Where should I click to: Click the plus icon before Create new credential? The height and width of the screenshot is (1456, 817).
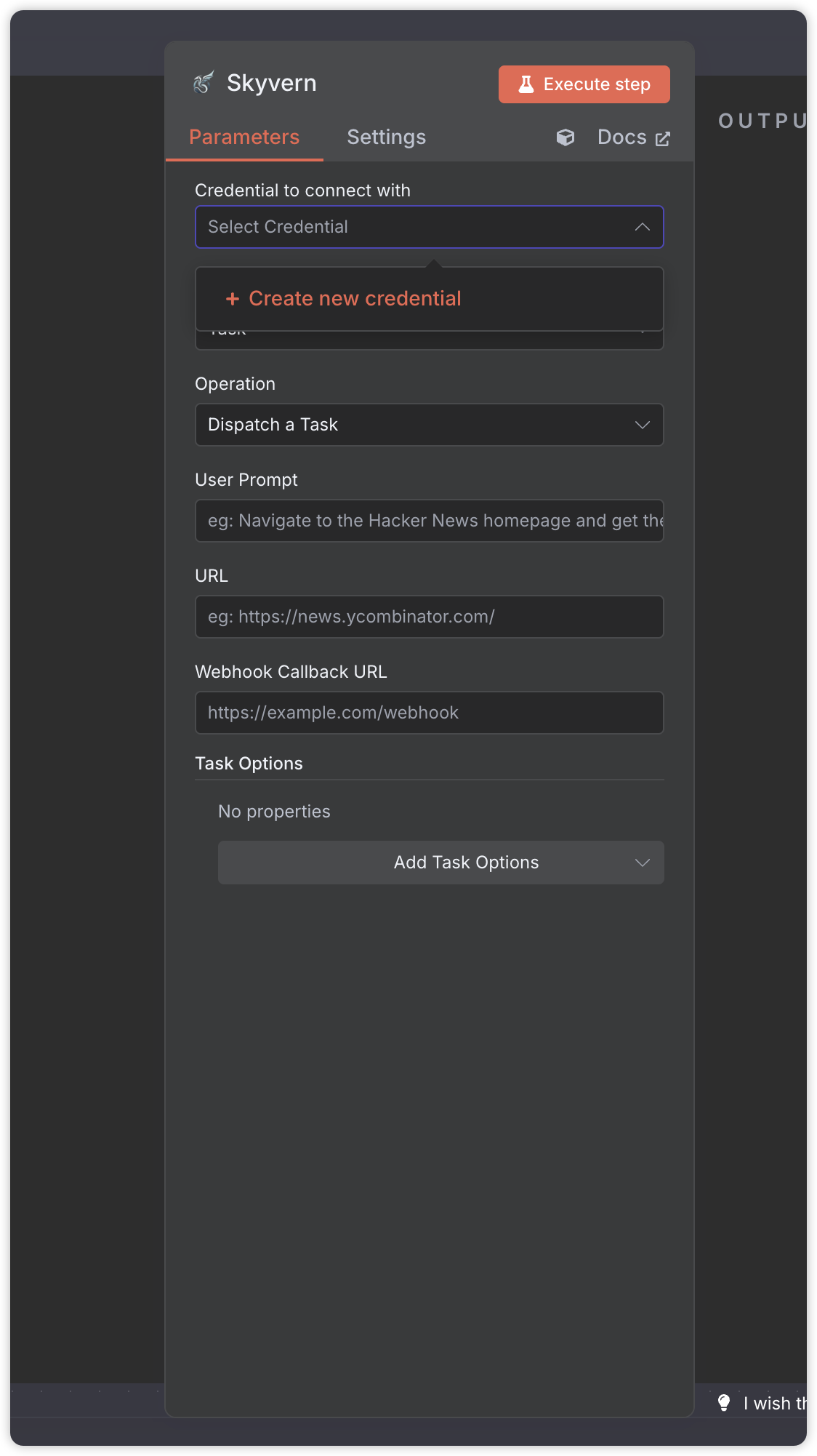[233, 299]
